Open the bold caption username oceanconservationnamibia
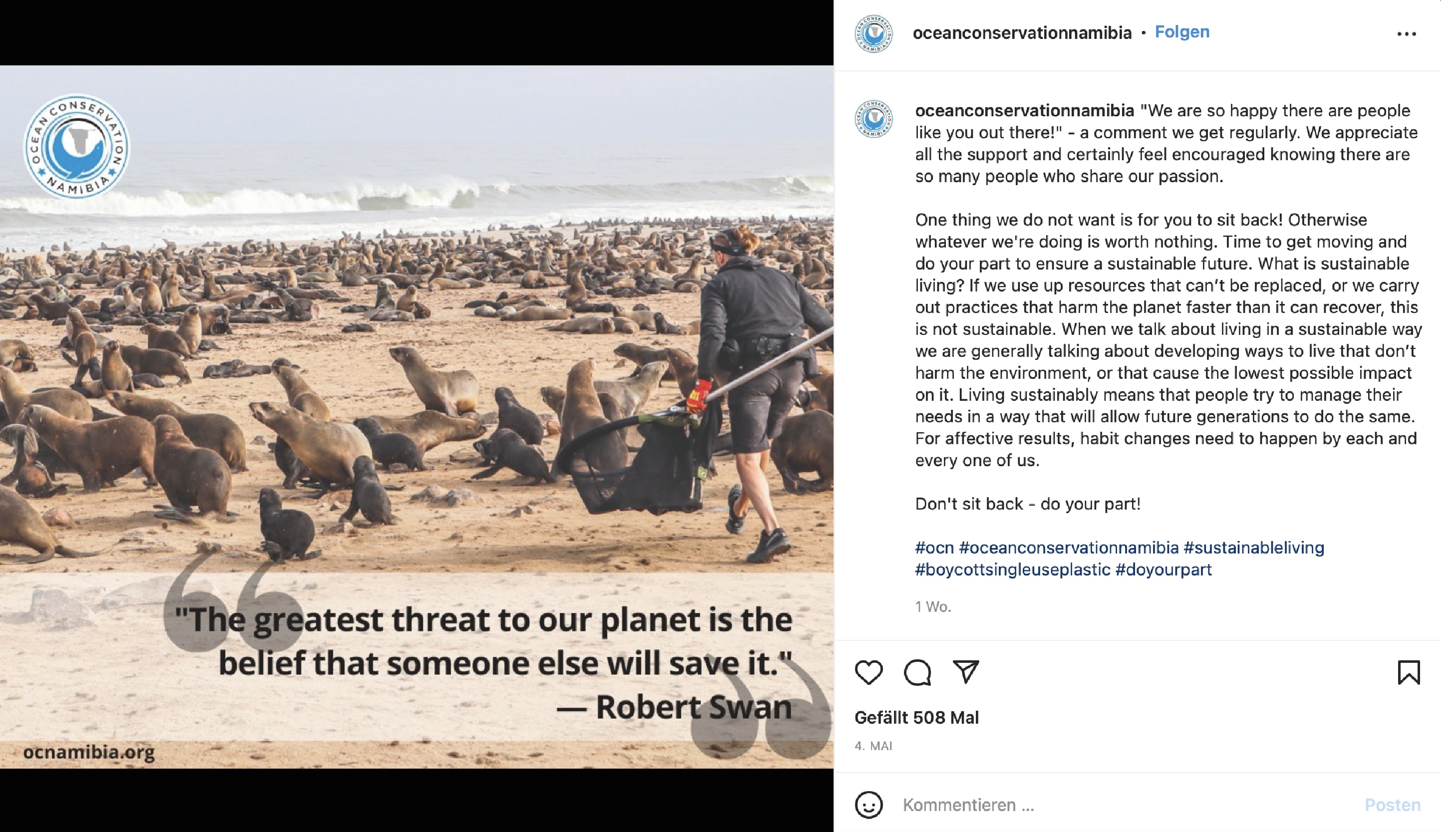The image size is (1456, 832). click(1024, 110)
